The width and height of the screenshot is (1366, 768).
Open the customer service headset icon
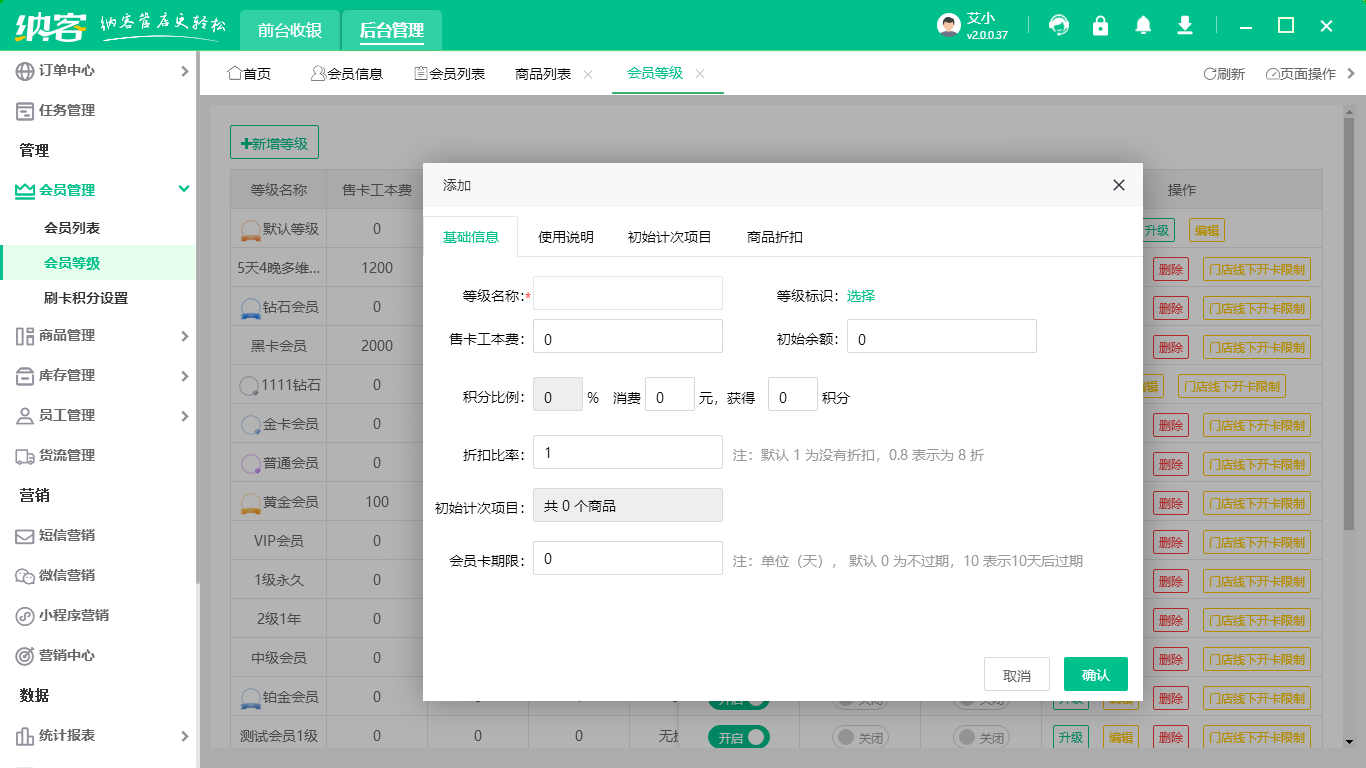pyautogui.click(x=1059, y=25)
